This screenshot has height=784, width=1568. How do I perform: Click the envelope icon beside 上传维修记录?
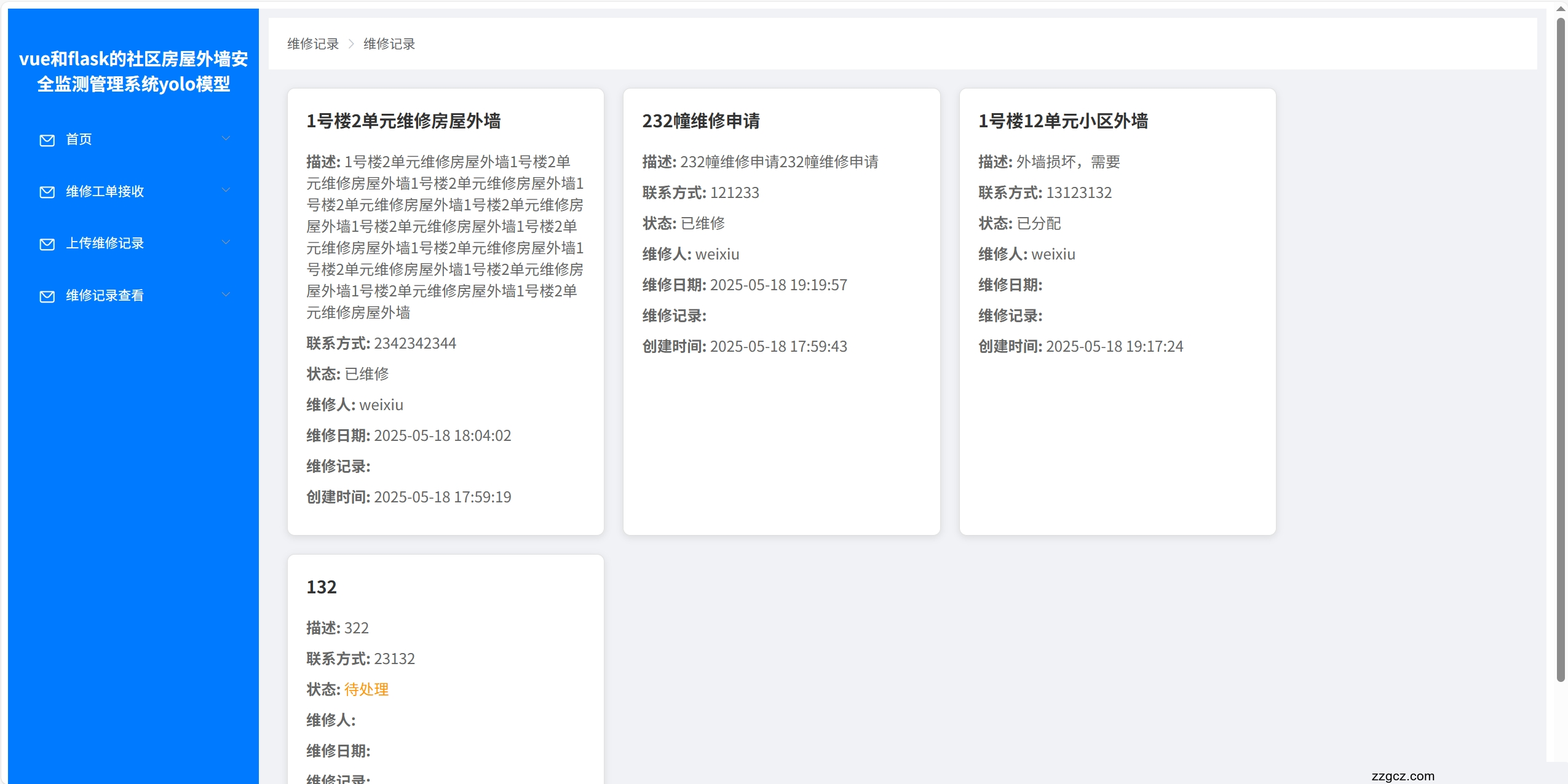pyautogui.click(x=47, y=244)
